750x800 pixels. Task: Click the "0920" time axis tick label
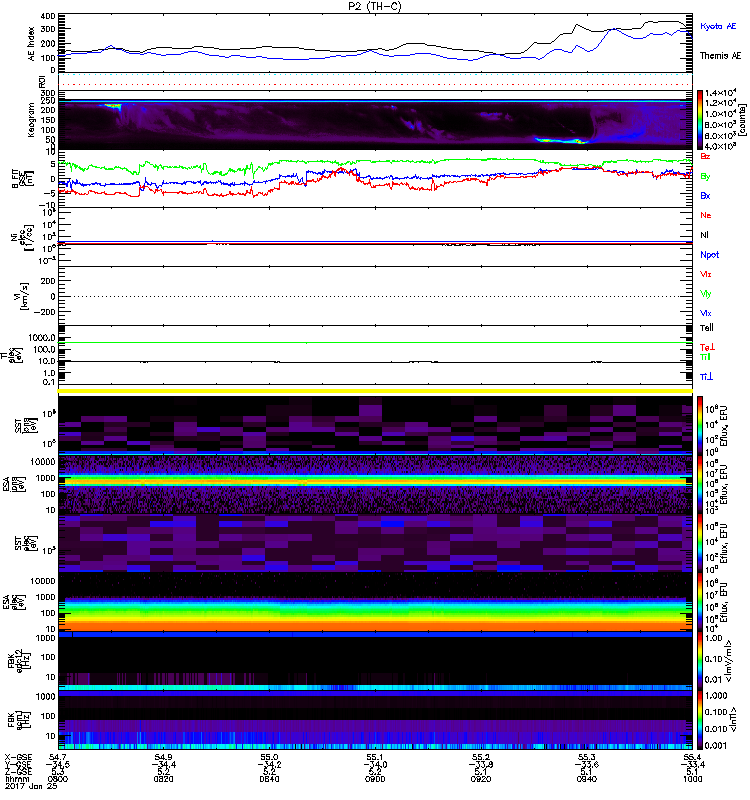pos(481,779)
